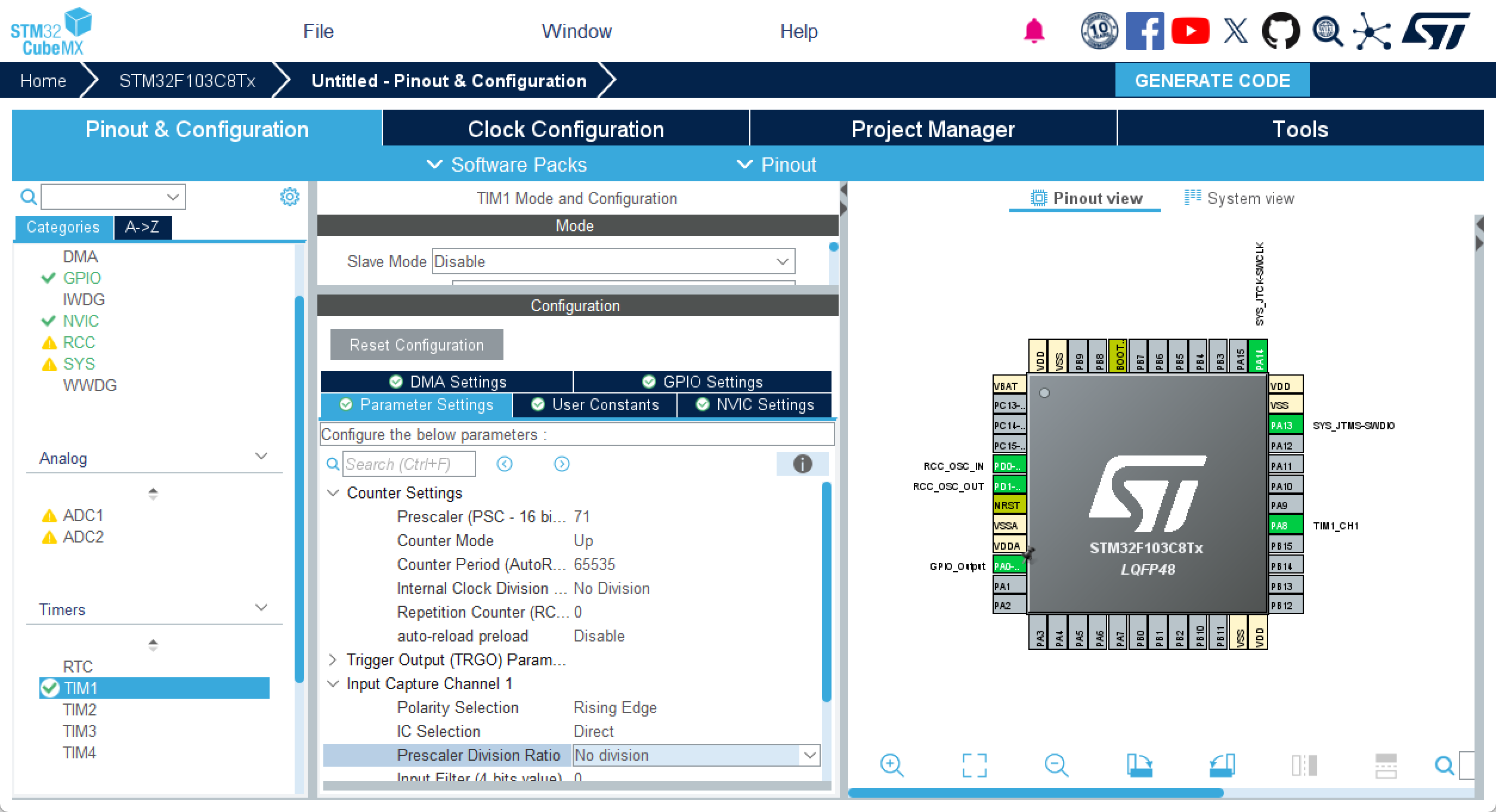Click the pinout horizontal scrollbar
Image resolution: width=1496 pixels, height=812 pixels.
coord(1036,793)
